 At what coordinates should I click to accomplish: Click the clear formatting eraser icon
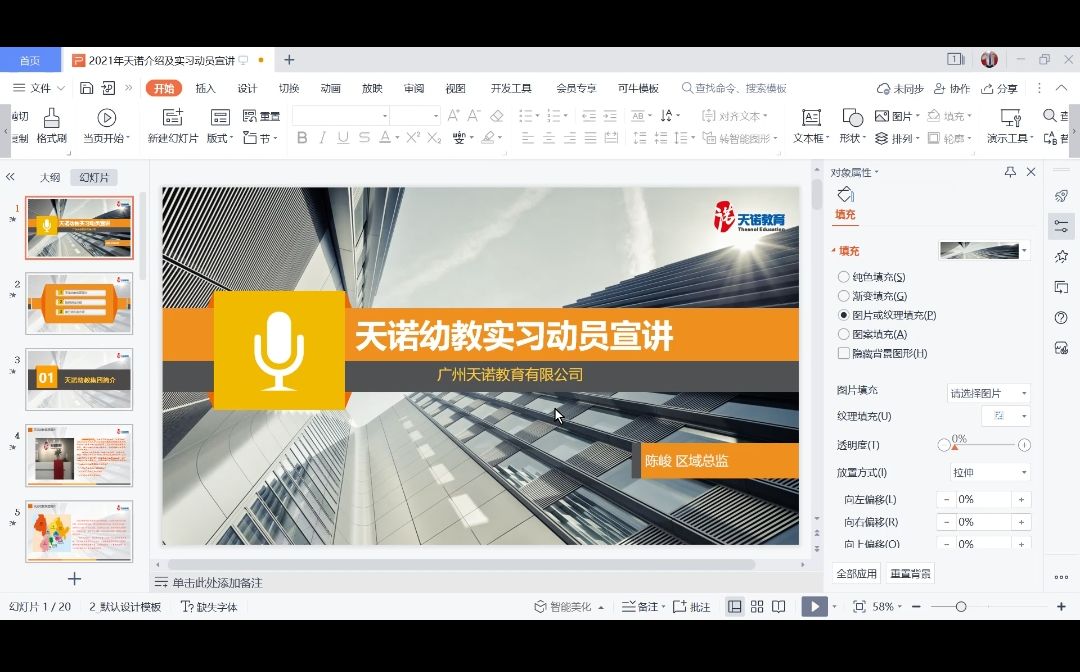click(497, 116)
